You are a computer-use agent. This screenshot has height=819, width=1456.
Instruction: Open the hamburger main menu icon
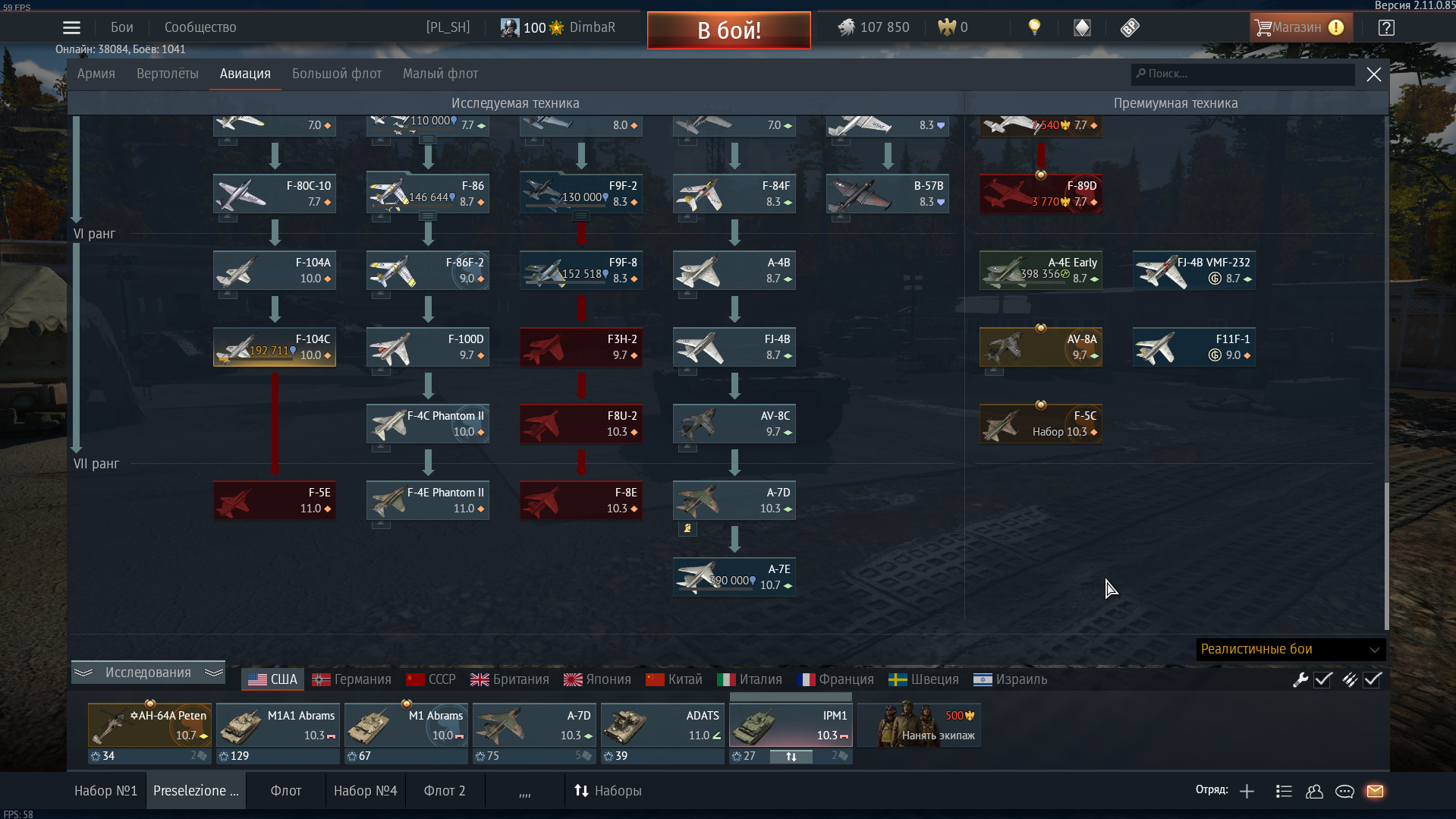(x=71, y=27)
